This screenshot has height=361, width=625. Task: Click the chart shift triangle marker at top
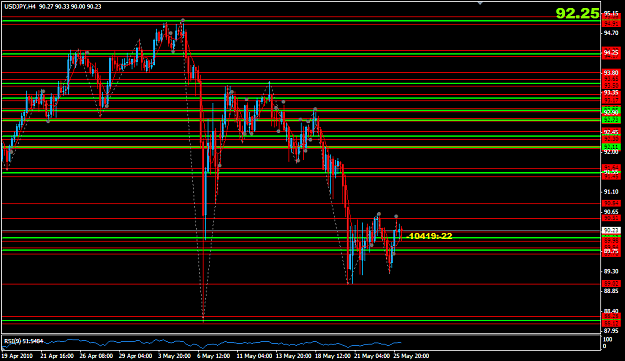(x=480, y=3)
